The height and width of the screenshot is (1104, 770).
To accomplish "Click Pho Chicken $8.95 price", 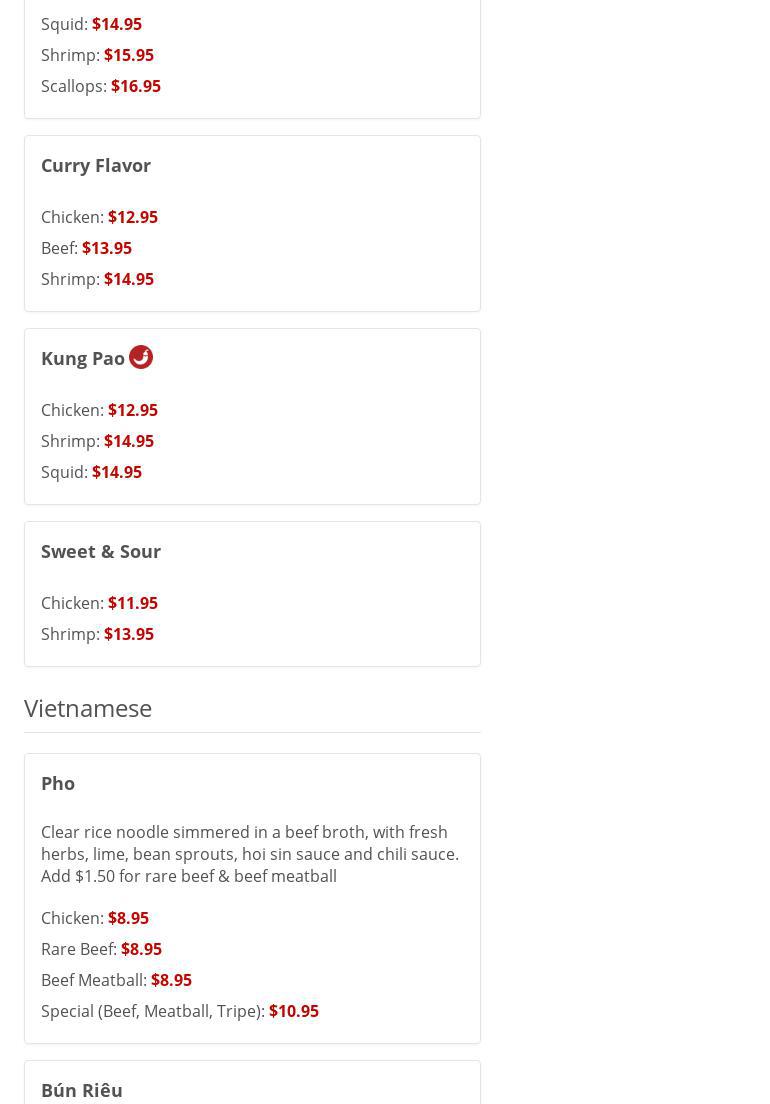I will click(x=128, y=918).
